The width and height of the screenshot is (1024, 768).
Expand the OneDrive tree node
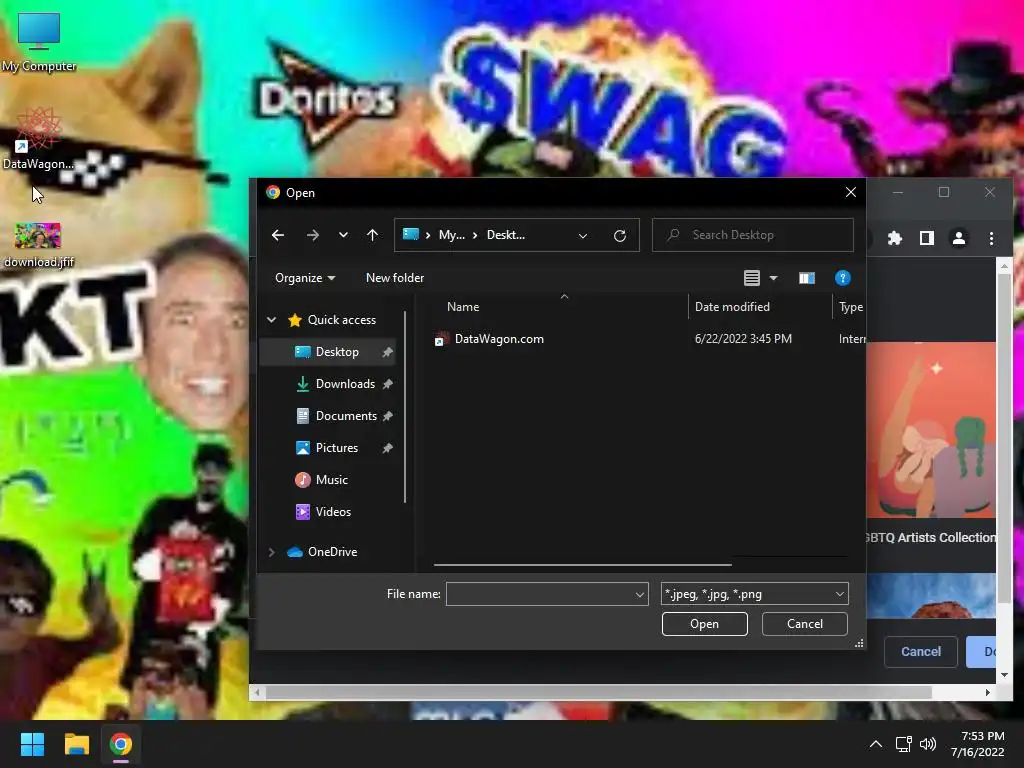pos(271,552)
